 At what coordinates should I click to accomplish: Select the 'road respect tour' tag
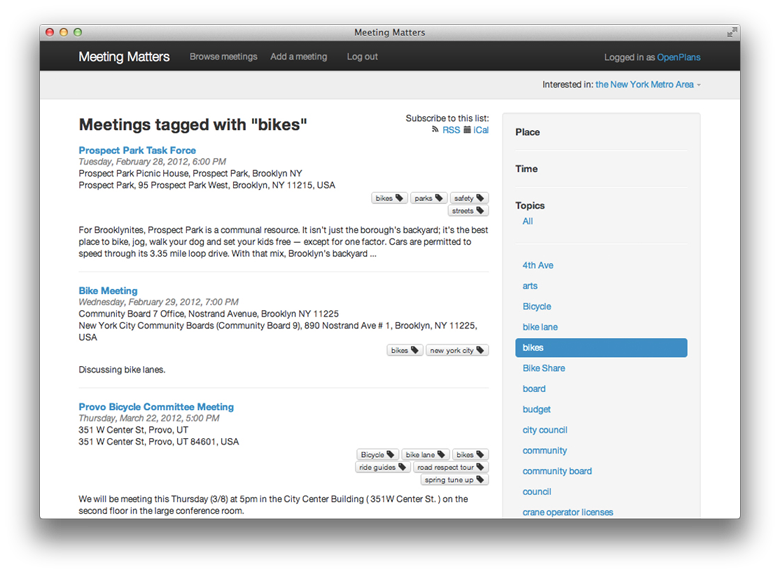point(451,467)
